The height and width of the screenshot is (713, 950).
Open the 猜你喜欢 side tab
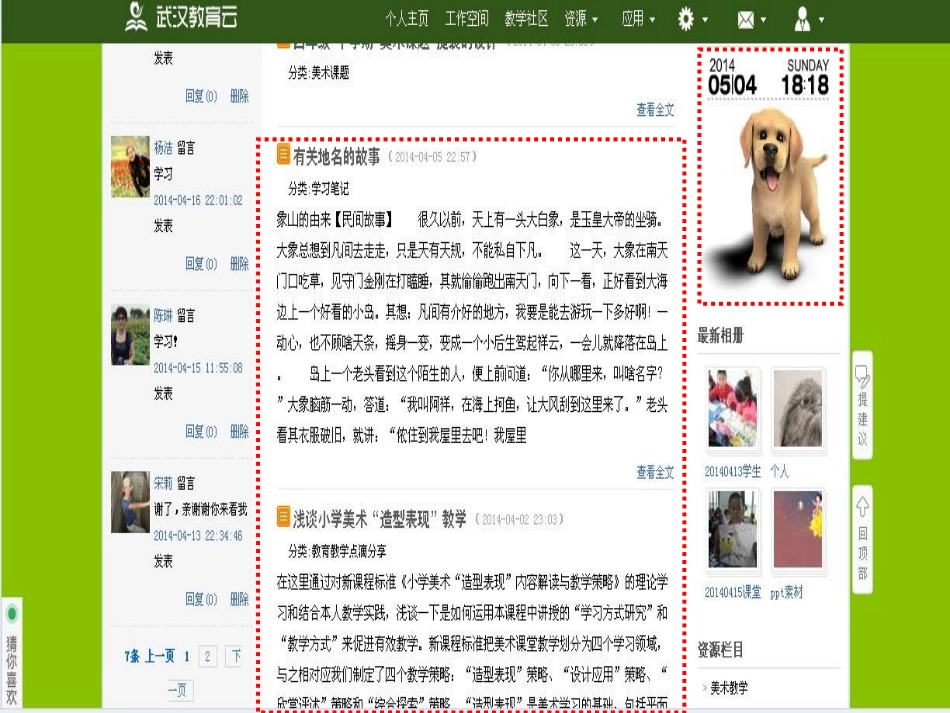(12, 653)
